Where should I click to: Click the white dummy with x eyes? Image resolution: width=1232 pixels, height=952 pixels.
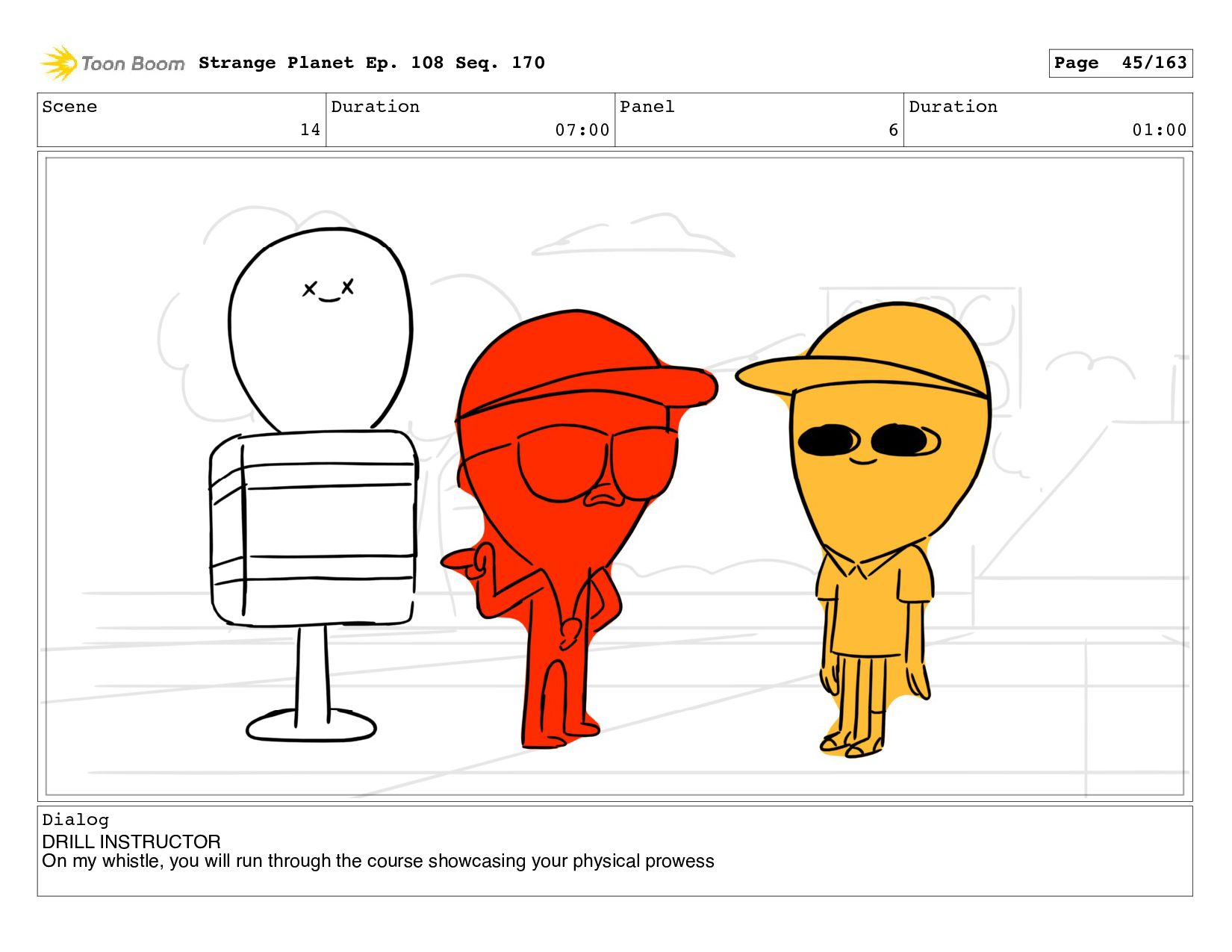pos(314,485)
